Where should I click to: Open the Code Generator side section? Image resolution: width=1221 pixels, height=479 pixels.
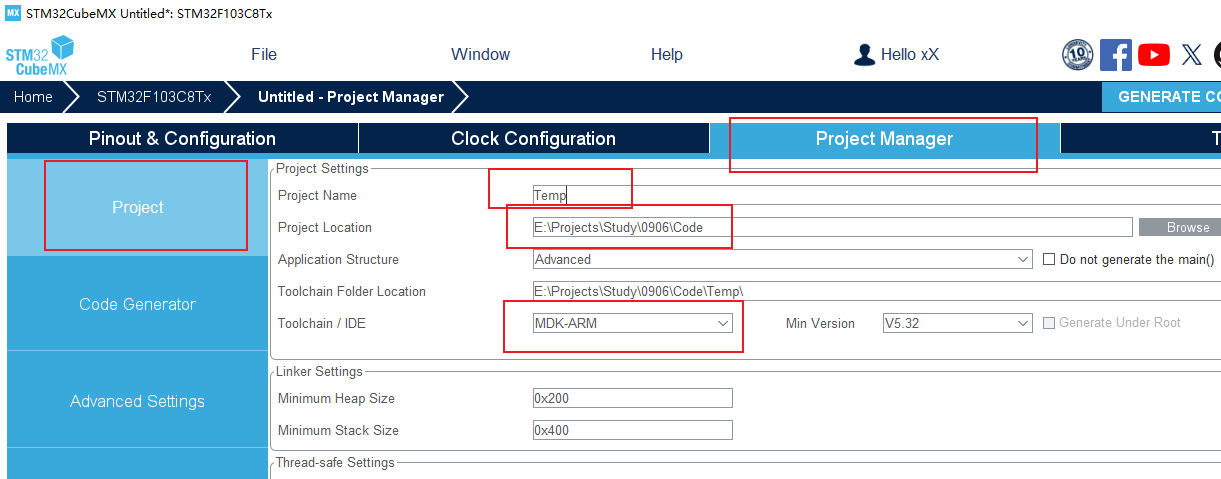[138, 304]
